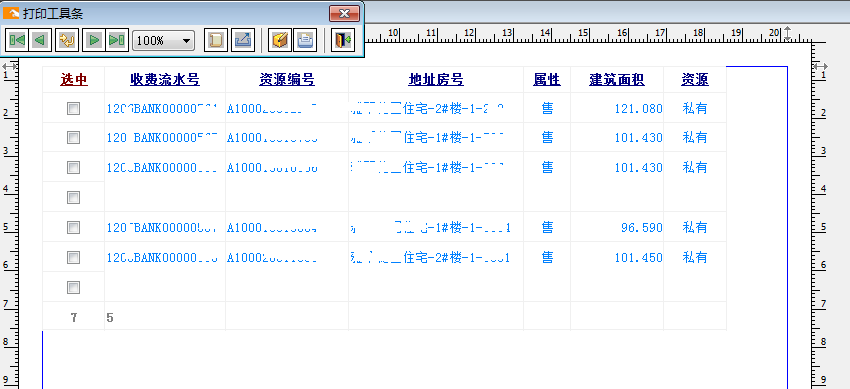Check the box in the 121.080 row
This screenshot has width=850, height=389.
click(x=73, y=108)
